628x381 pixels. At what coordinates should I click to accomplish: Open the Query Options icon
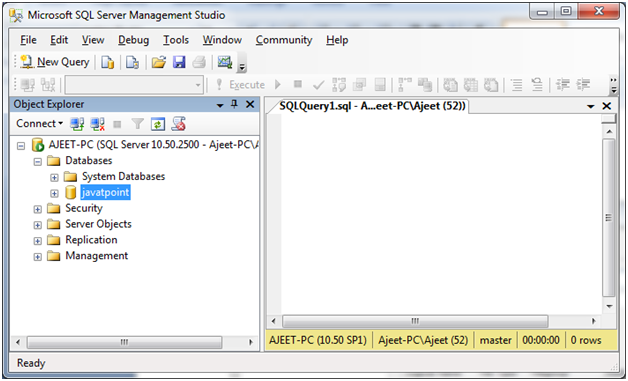359,85
